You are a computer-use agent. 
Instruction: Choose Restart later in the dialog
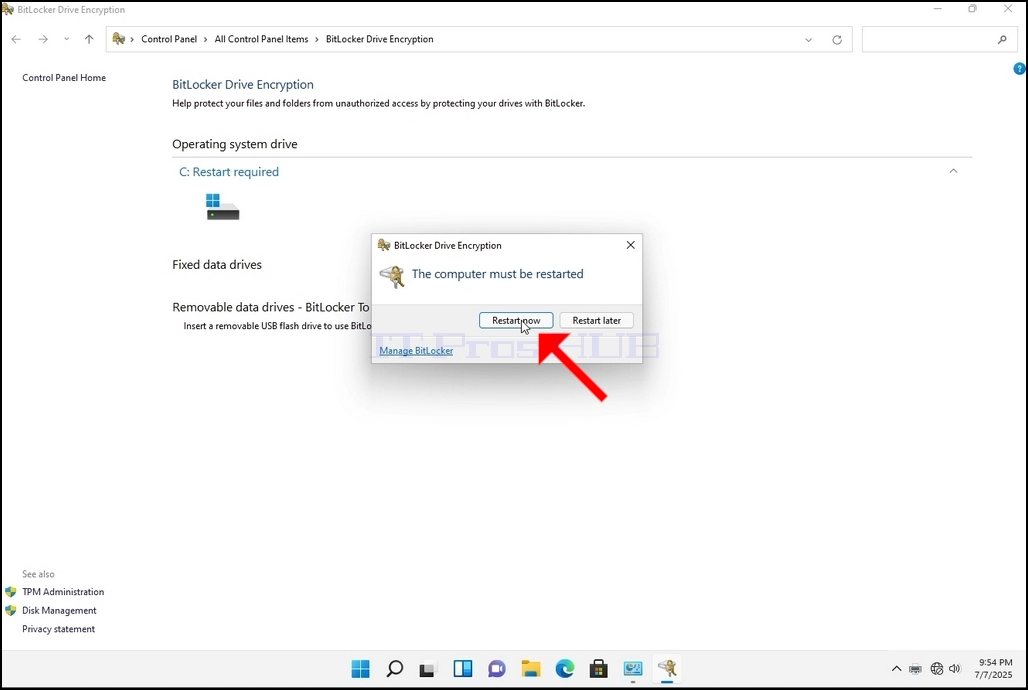596,320
